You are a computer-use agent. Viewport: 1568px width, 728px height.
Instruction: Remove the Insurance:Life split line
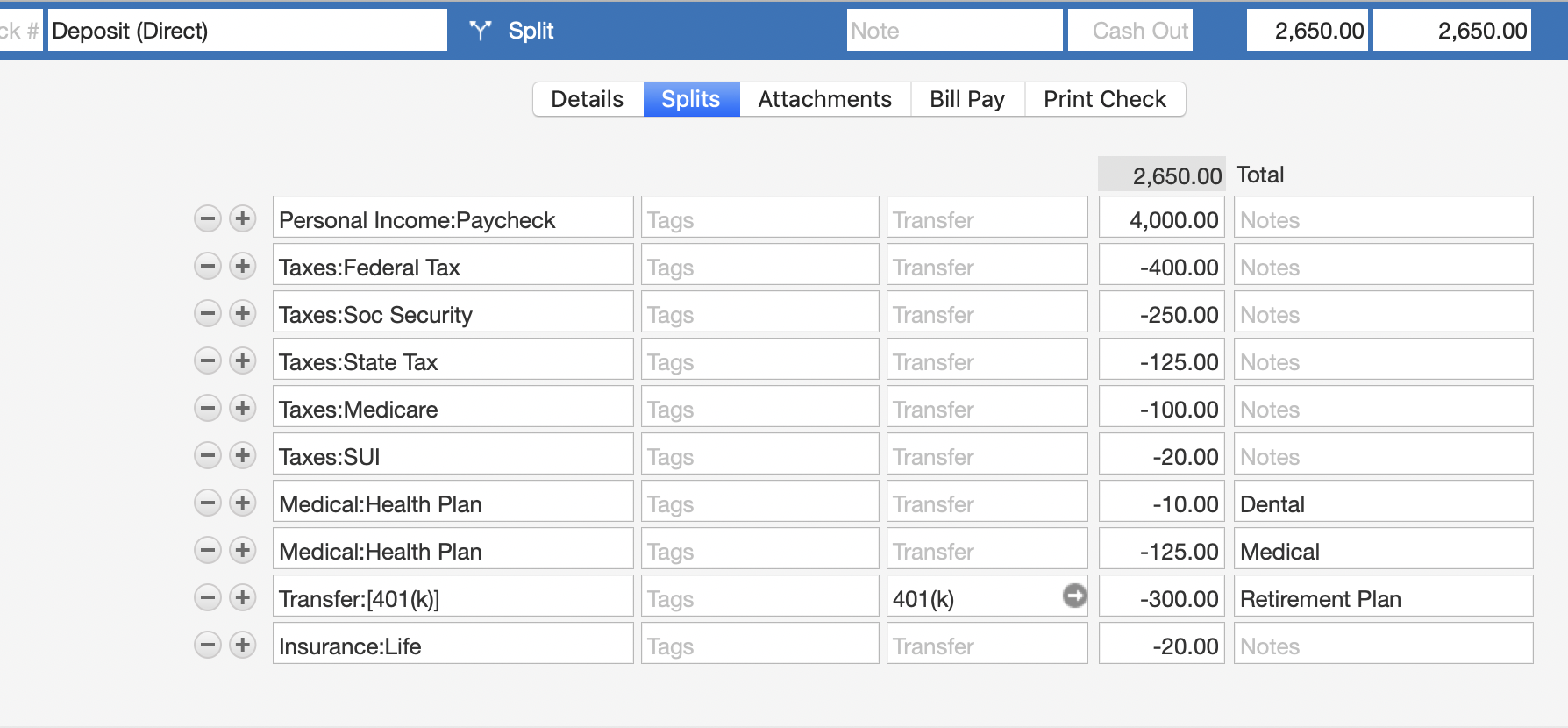click(x=208, y=645)
